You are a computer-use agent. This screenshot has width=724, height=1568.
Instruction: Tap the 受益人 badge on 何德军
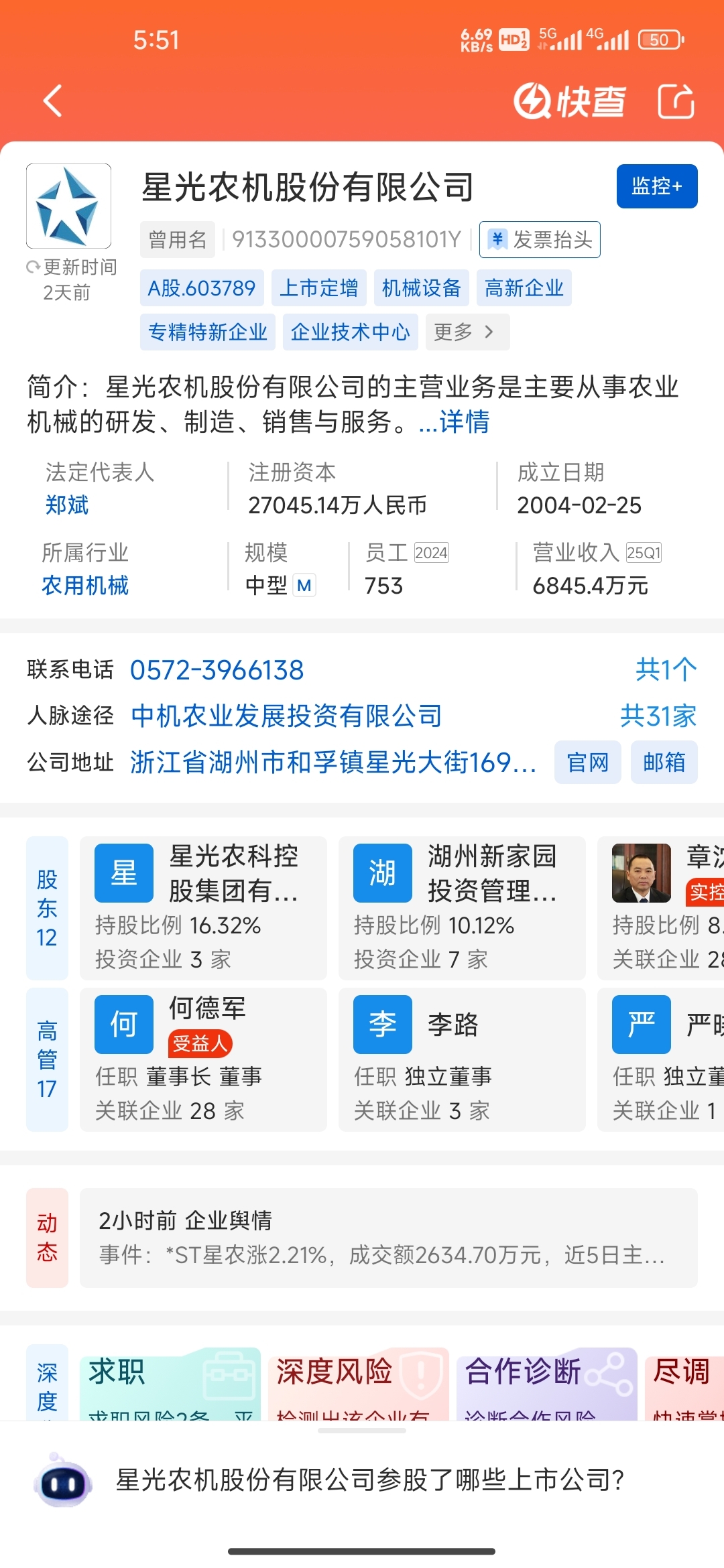pos(200,1043)
